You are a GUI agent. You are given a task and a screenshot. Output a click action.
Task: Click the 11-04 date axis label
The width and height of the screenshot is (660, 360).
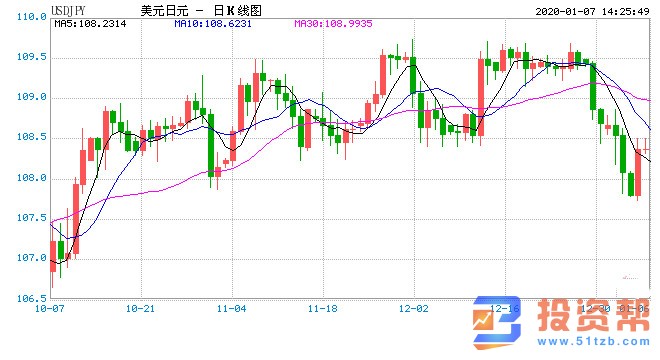click(232, 309)
